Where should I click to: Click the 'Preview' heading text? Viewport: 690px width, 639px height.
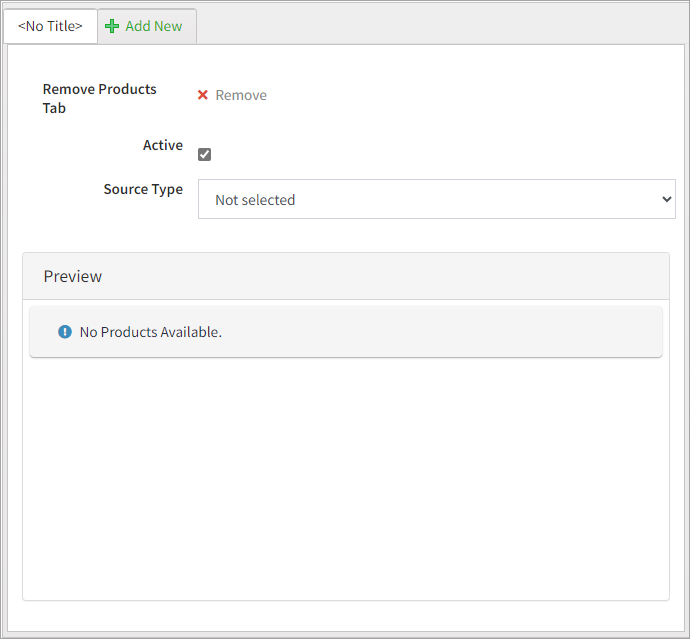click(x=73, y=276)
